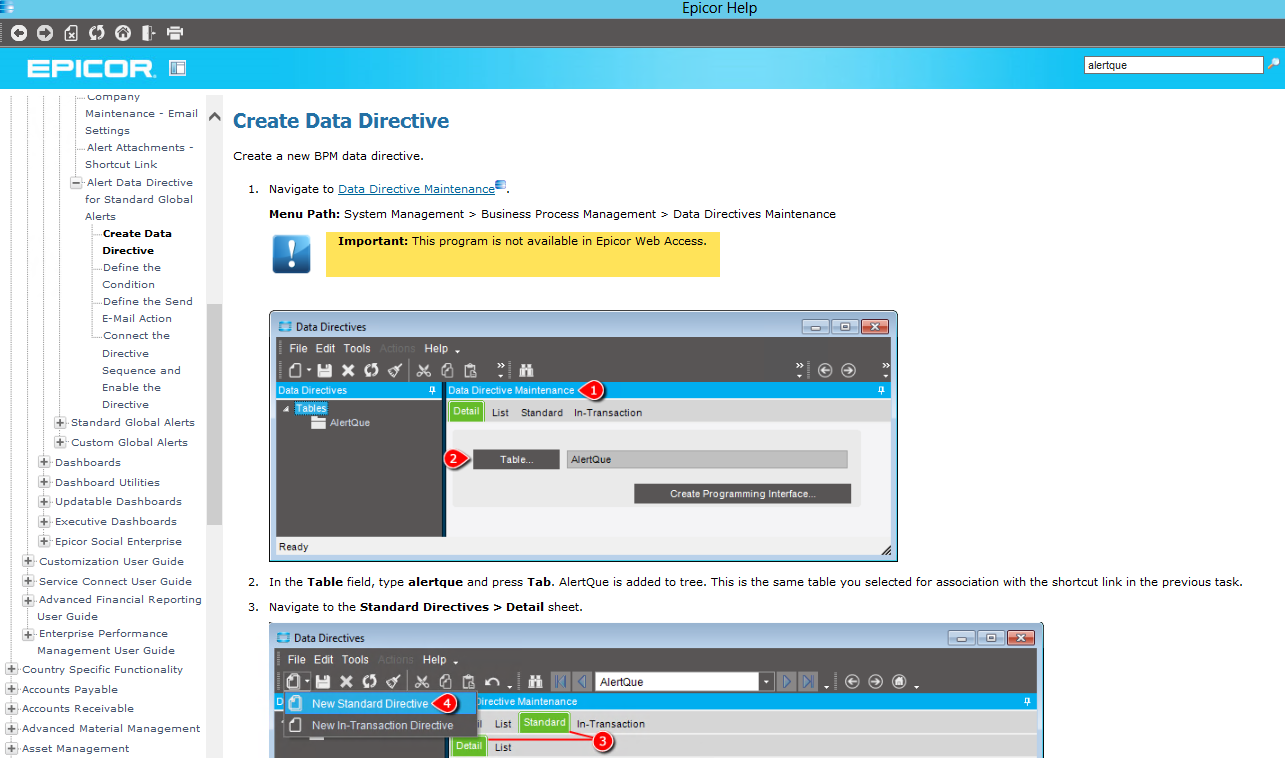The width and height of the screenshot is (1285, 758).
Task: Click the collapse chevron beside the topic title
Action: click(214, 117)
